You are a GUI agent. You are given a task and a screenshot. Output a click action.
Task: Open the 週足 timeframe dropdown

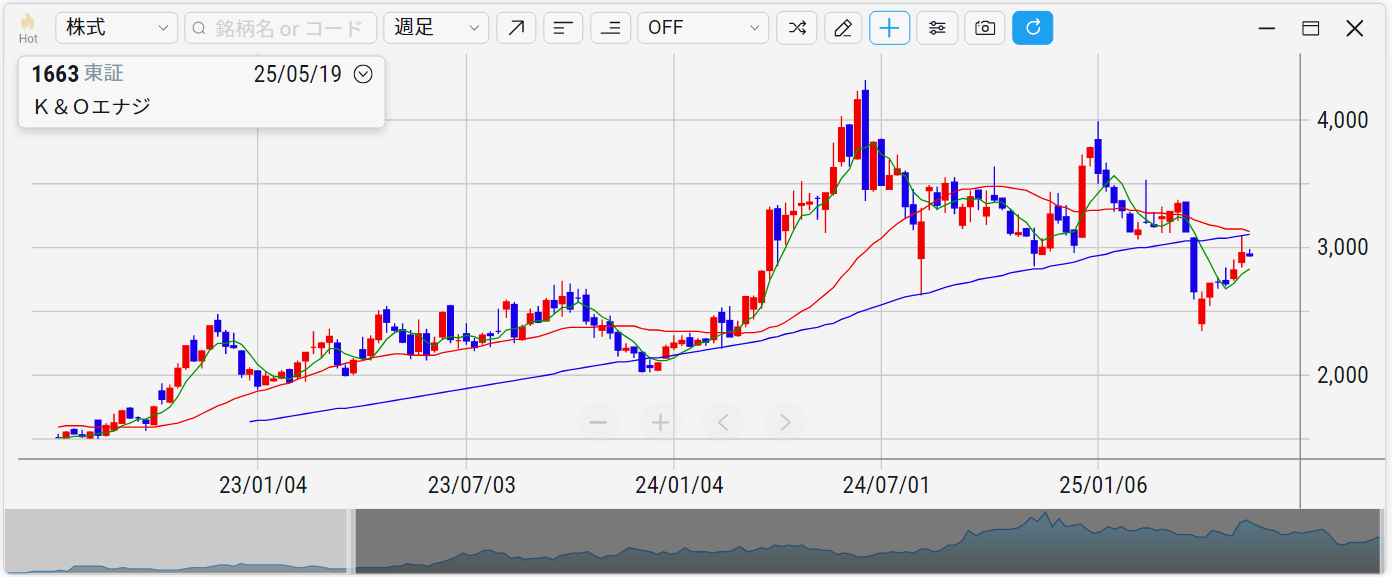tap(436, 28)
